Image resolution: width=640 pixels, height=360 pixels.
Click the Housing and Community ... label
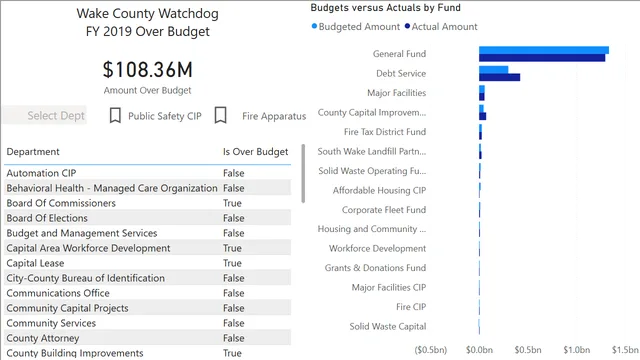[x=372, y=229]
